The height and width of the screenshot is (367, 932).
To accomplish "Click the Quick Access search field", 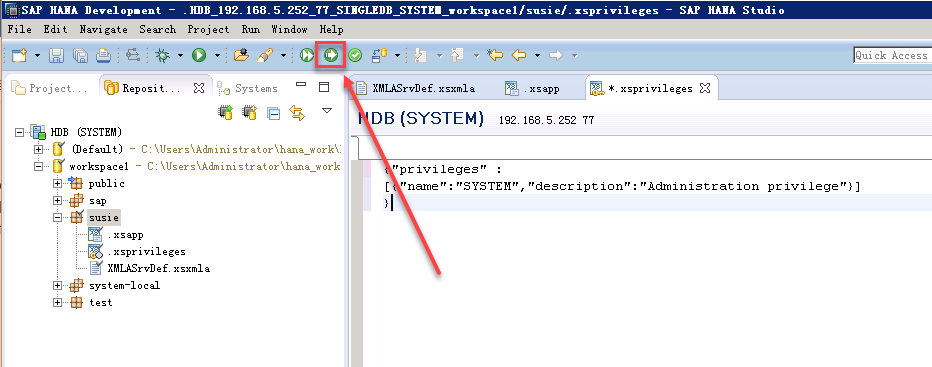I will 892,55.
